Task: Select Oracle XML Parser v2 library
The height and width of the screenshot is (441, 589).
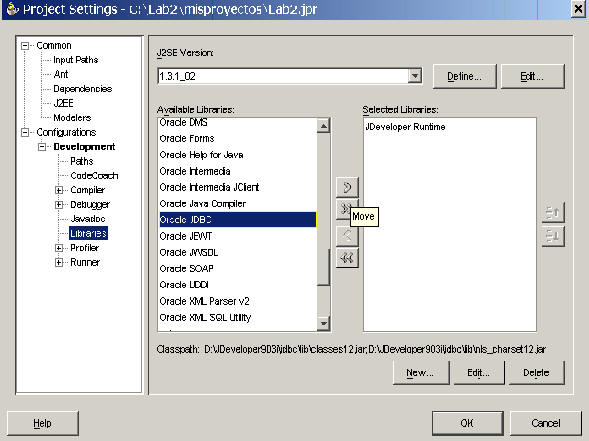Action: click(237, 301)
